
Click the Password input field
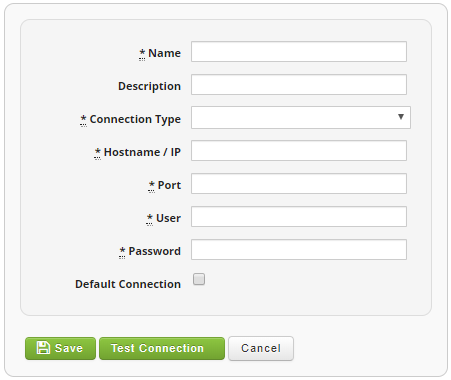pos(299,250)
